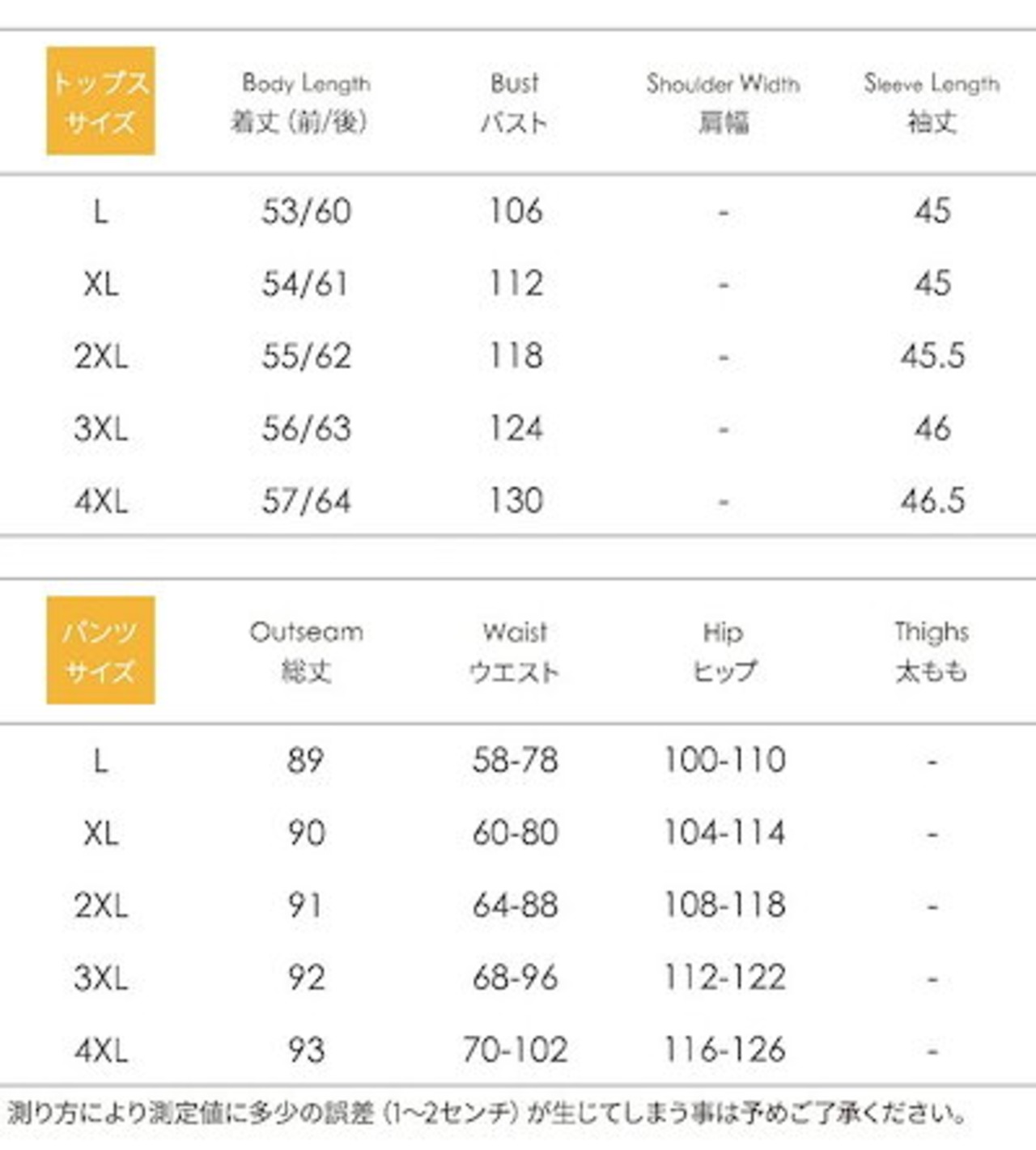Click the 46.5 sleeve length value

(x=932, y=501)
